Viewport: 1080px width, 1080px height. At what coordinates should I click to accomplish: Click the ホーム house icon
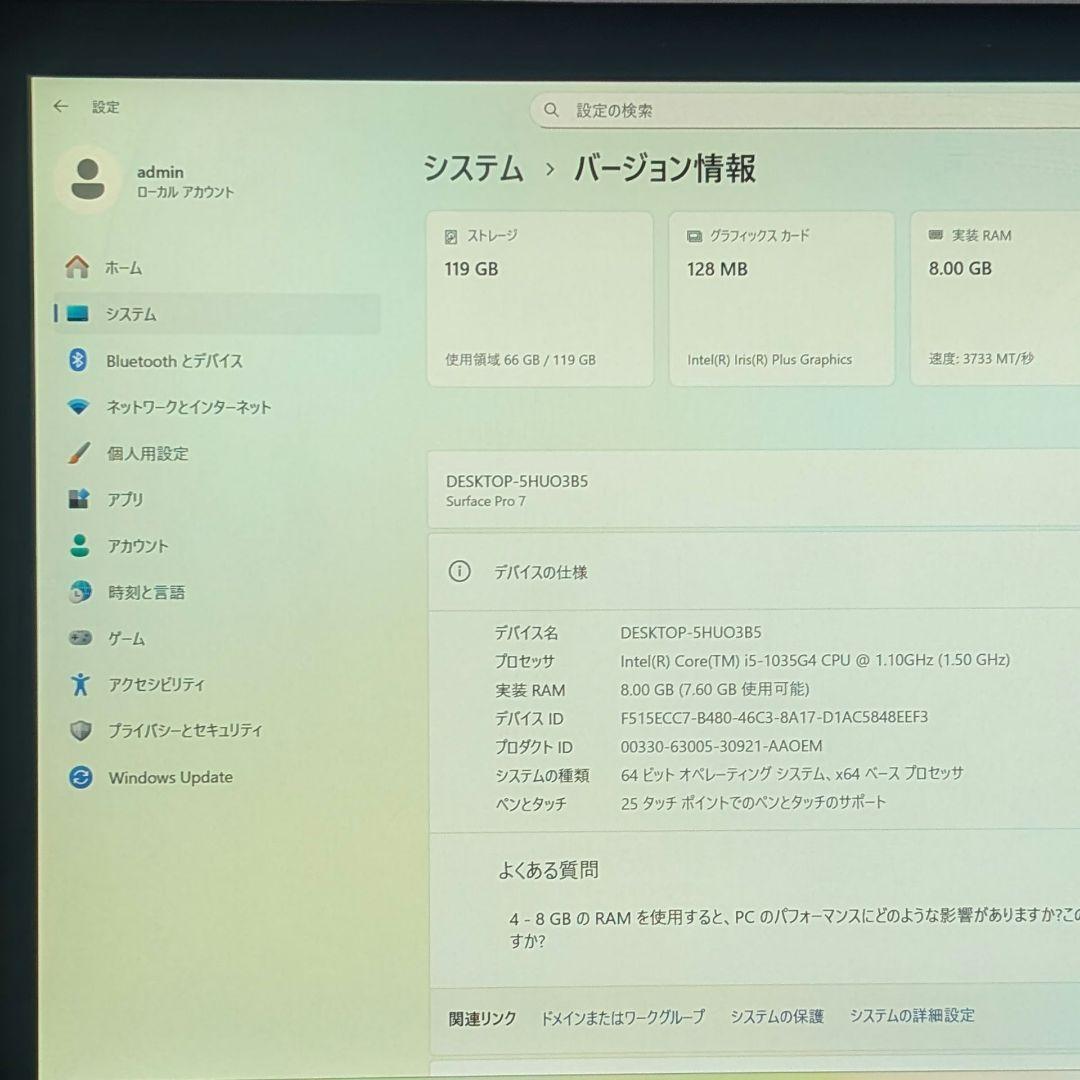(78, 267)
